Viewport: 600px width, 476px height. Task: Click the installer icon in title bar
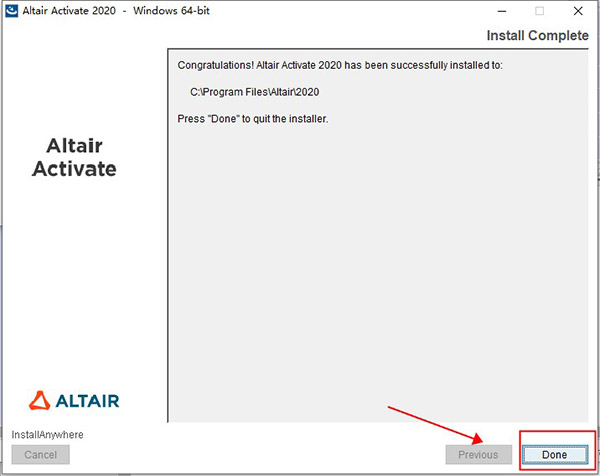(x=11, y=11)
